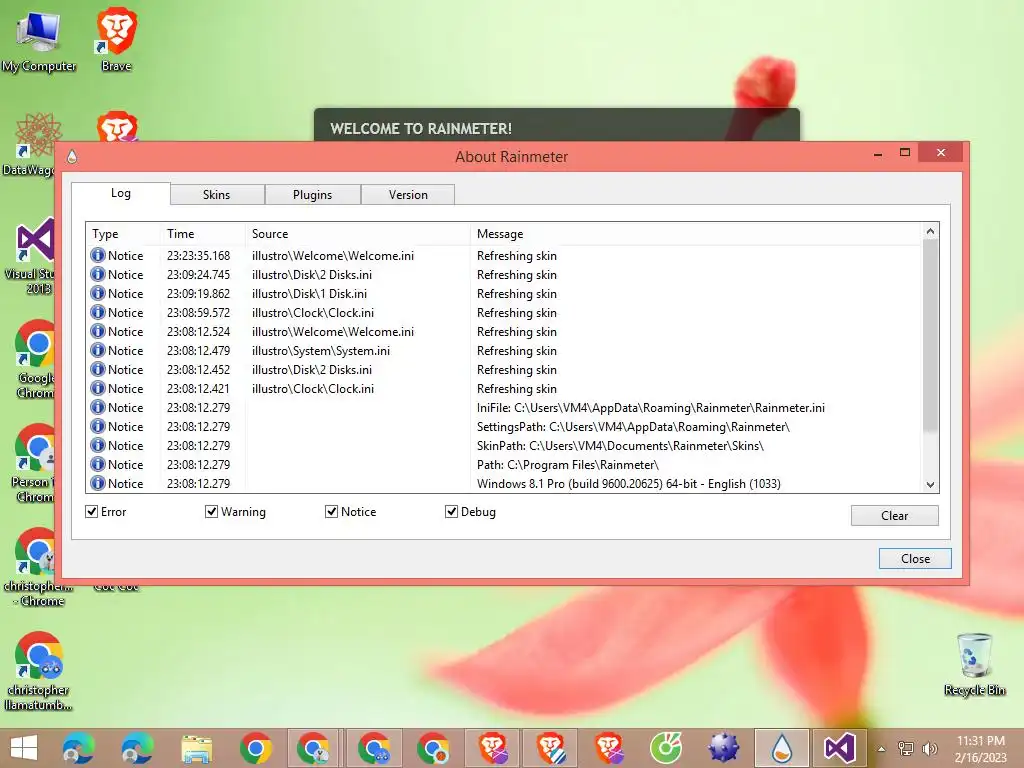This screenshot has height=768, width=1024.
Task: Click the 23:08:12.421 time cell
Action: click(x=199, y=389)
